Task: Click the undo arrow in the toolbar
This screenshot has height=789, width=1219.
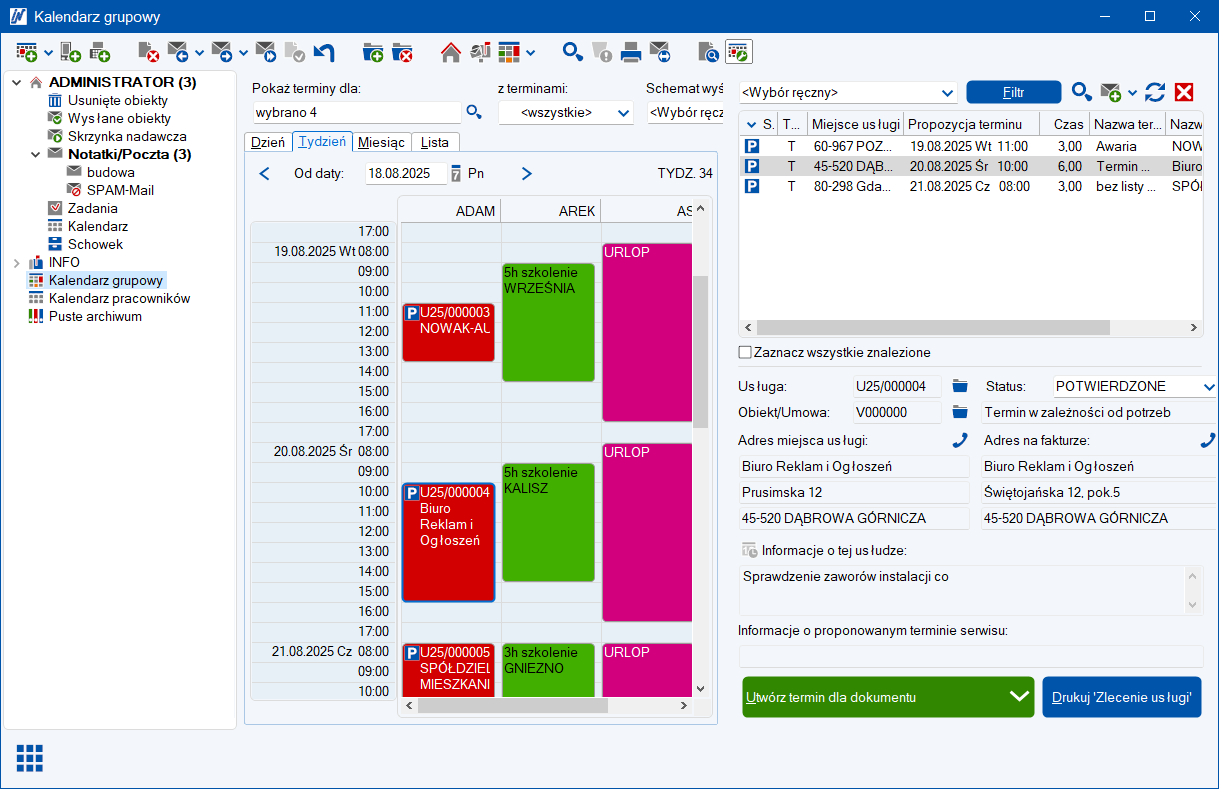Action: point(324,52)
